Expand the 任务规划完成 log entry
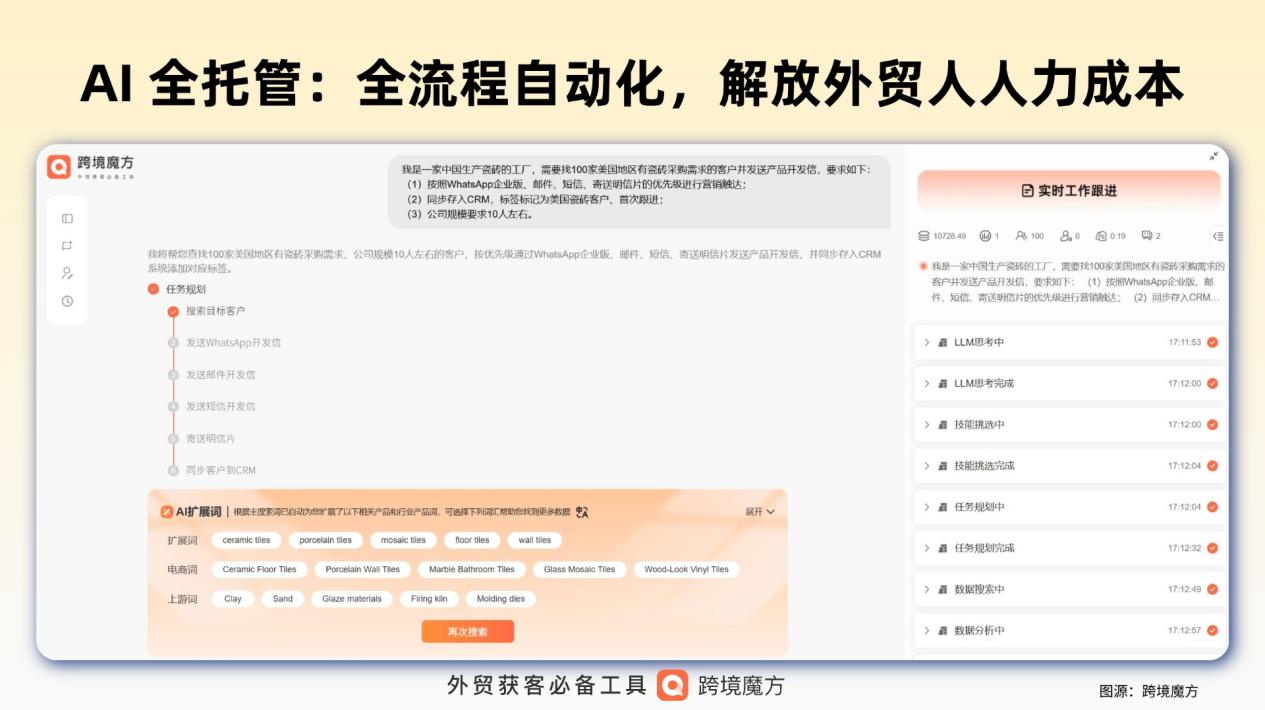The width and height of the screenshot is (1265, 710). tap(927, 548)
